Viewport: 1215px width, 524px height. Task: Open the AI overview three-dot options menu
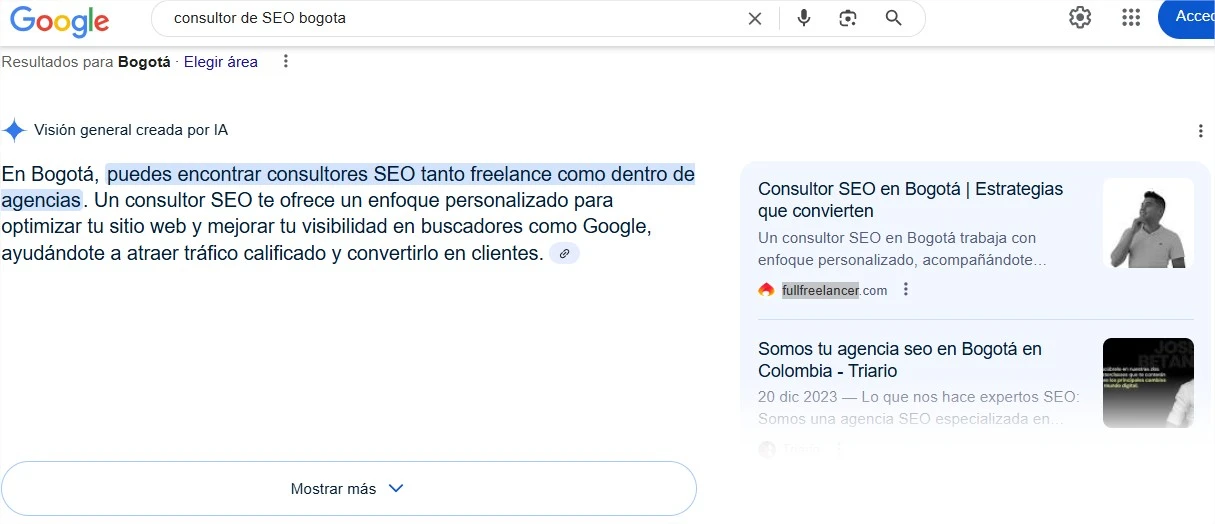pos(1201,131)
